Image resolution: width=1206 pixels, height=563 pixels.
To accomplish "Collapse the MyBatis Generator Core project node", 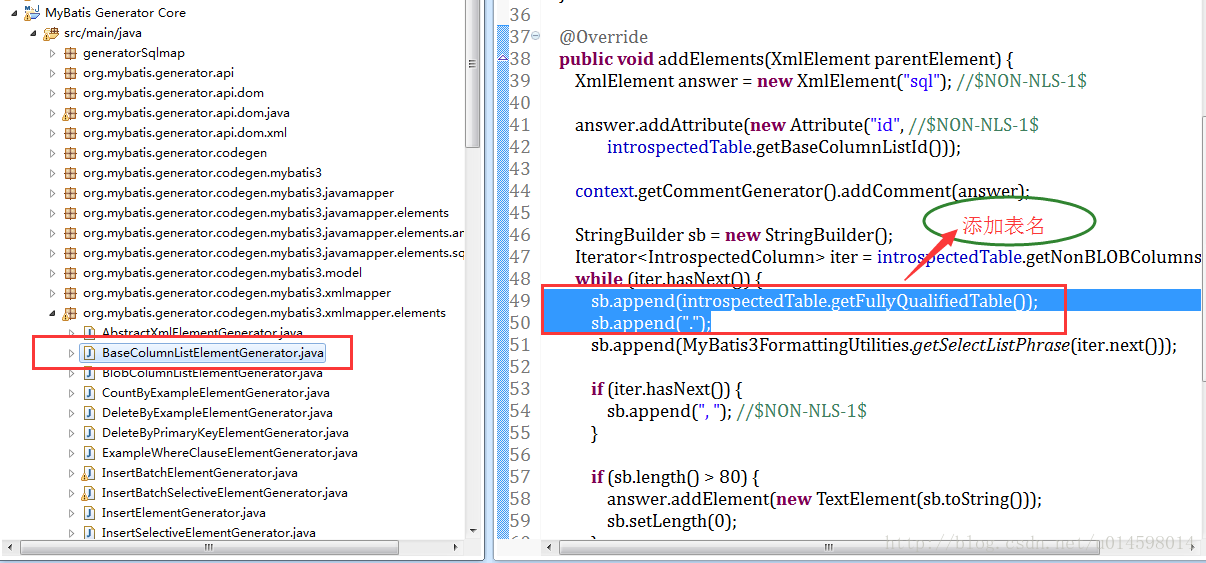I will click(x=14, y=13).
